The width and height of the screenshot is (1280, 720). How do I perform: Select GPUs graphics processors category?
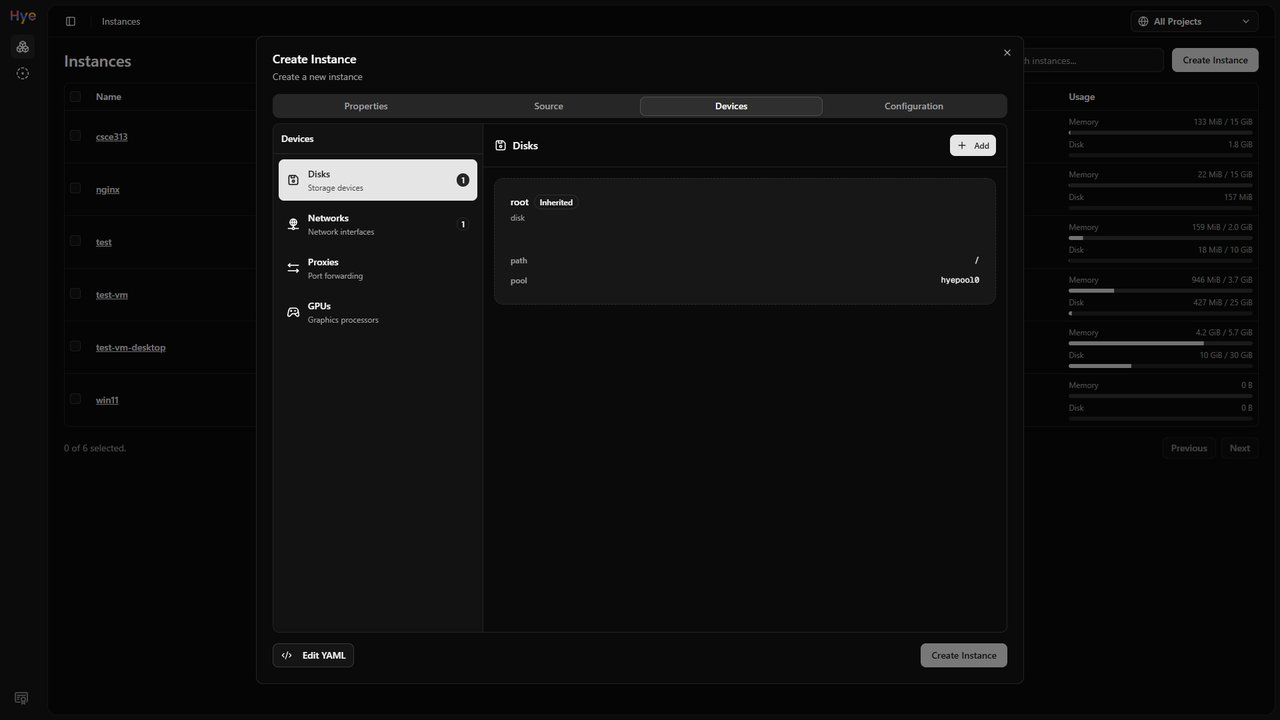click(378, 312)
